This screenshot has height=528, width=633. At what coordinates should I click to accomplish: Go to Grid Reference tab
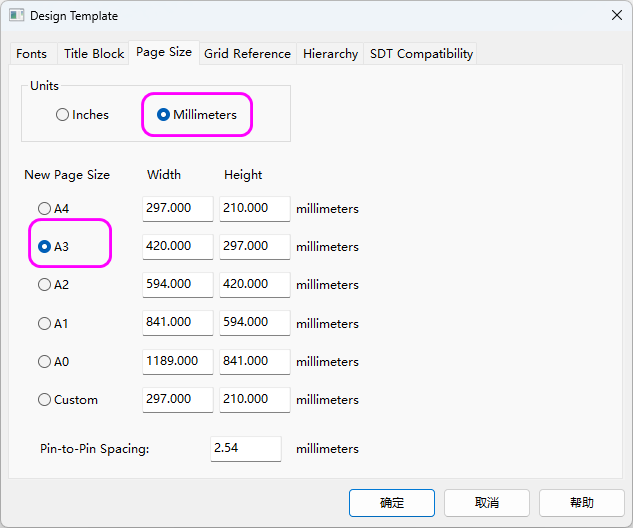pos(247,54)
